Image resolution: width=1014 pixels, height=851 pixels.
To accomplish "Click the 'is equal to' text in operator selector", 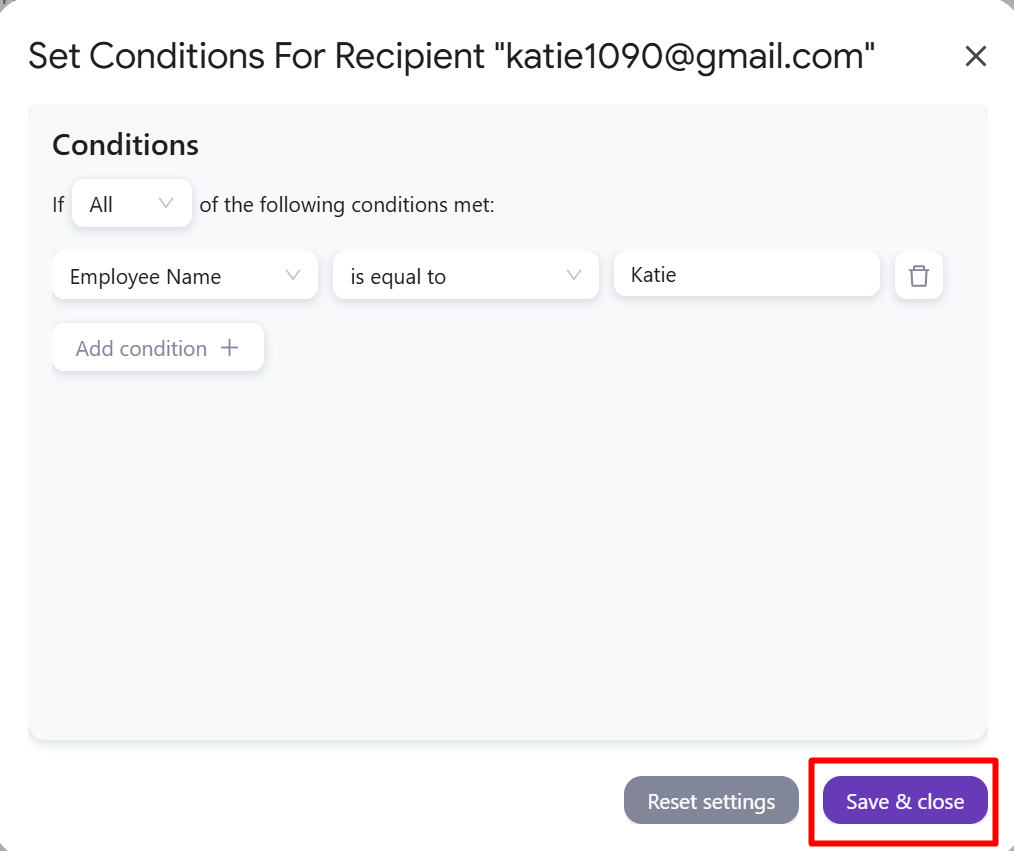I will pos(398,277).
